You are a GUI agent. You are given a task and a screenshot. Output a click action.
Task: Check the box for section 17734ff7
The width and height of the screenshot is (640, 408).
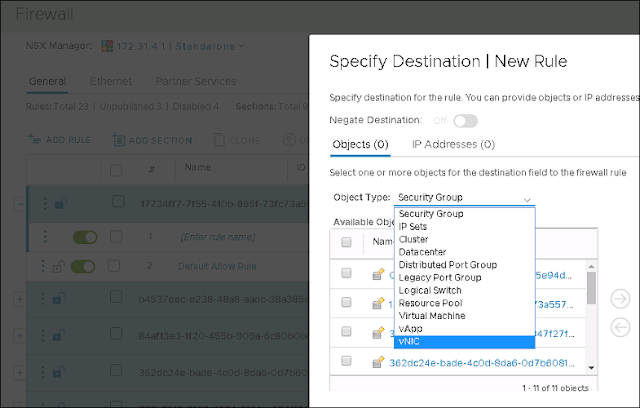118,201
